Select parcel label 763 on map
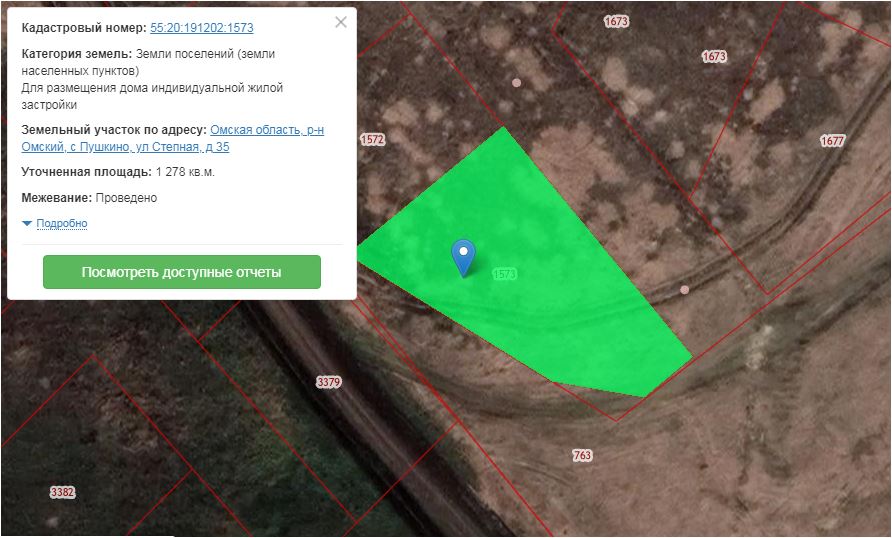This screenshot has width=892, height=538. tap(582, 455)
